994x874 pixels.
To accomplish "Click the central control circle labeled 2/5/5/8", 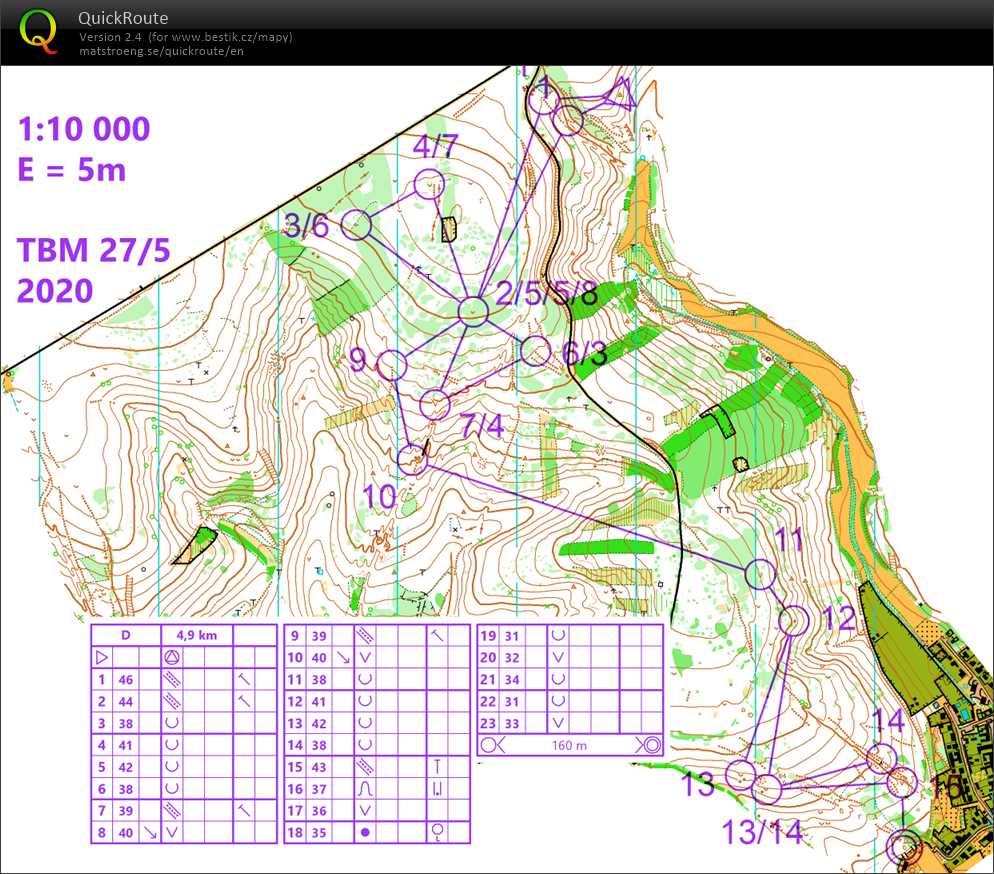I will (x=473, y=312).
